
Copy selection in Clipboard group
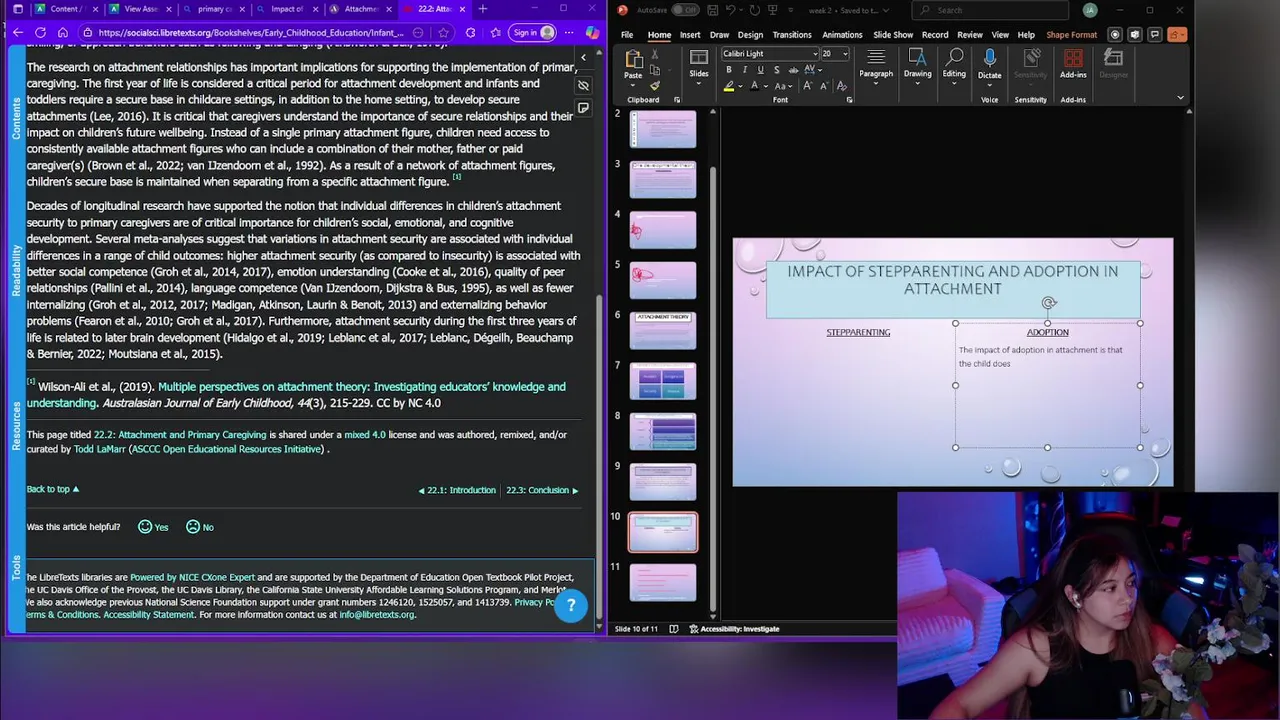tap(655, 70)
